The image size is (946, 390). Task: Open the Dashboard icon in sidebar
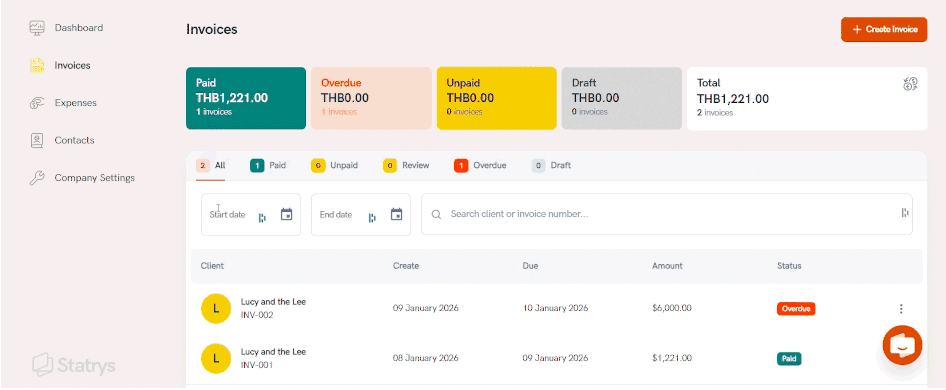(x=37, y=28)
